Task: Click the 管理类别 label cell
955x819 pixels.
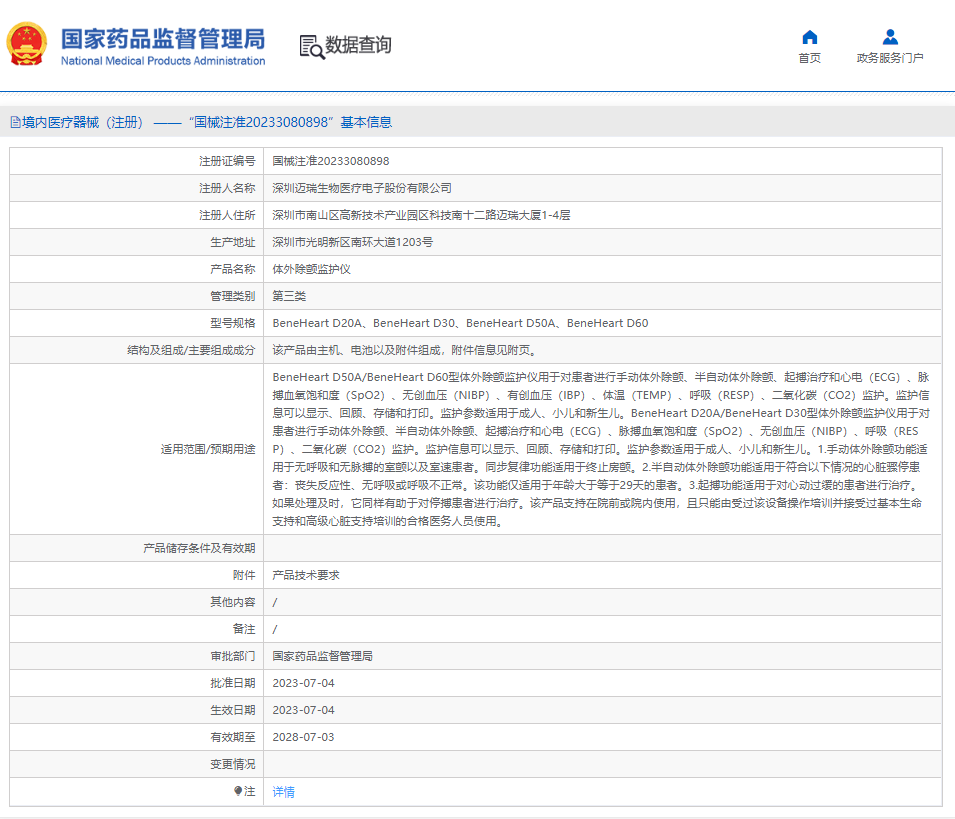Action: 136,296
